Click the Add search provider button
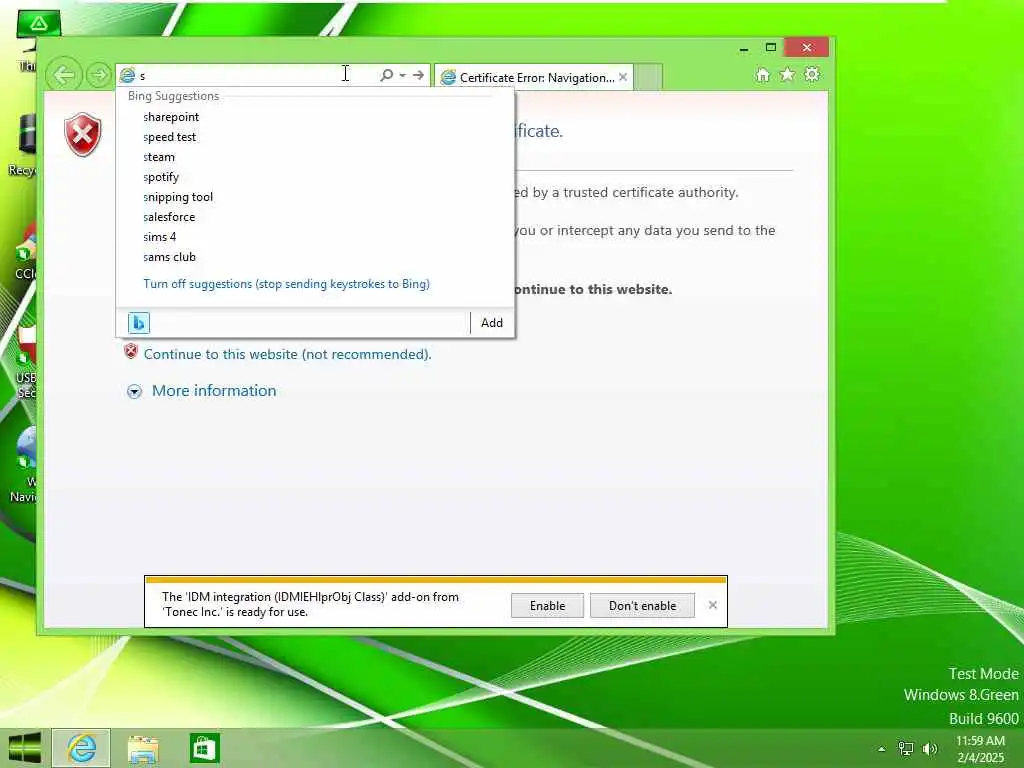1024x768 pixels. (x=492, y=323)
